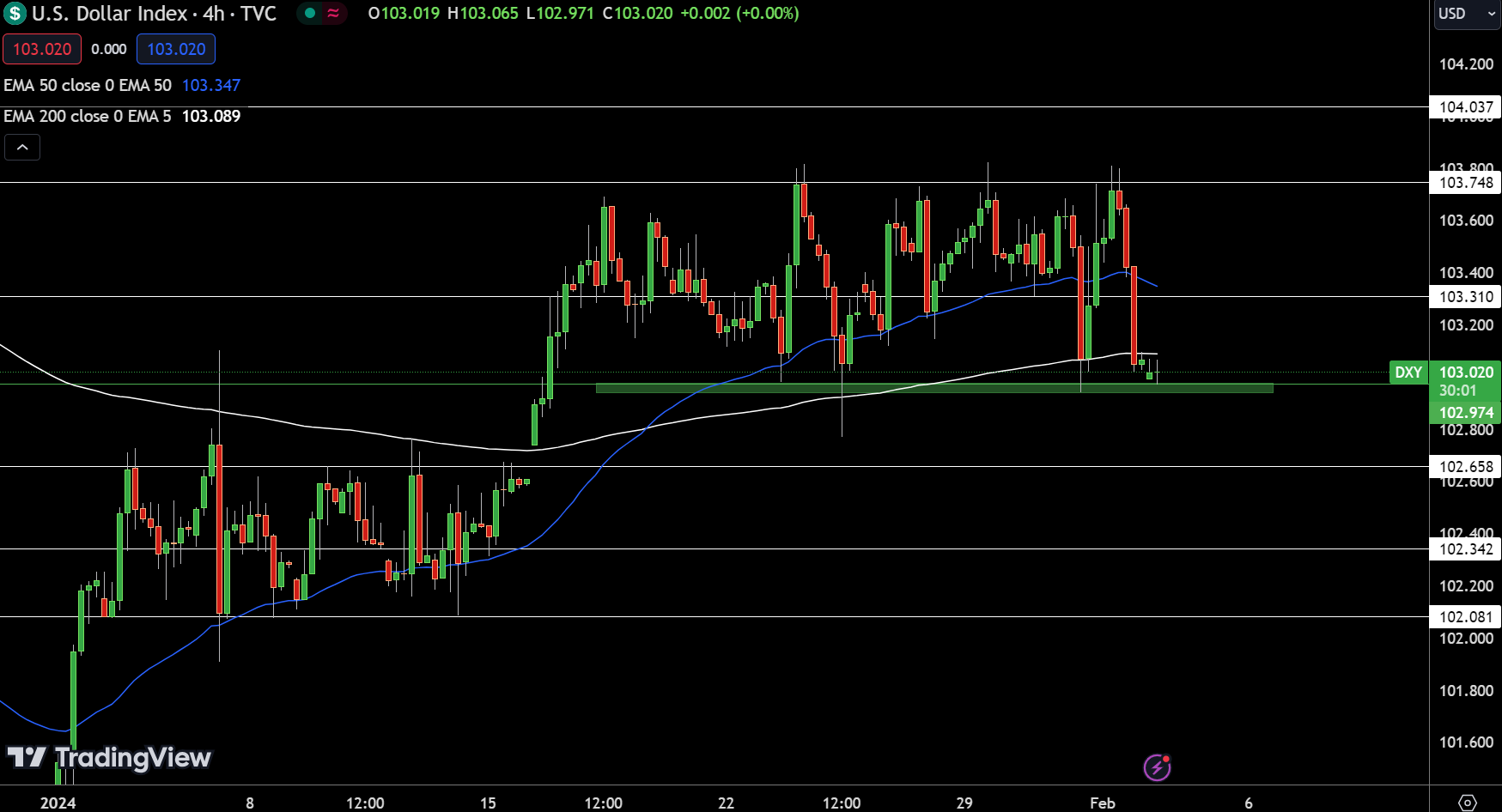Image resolution: width=1502 pixels, height=812 pixels.
Task: Click the pink approximate-data indicator icon
Action: tap(333, 13)
